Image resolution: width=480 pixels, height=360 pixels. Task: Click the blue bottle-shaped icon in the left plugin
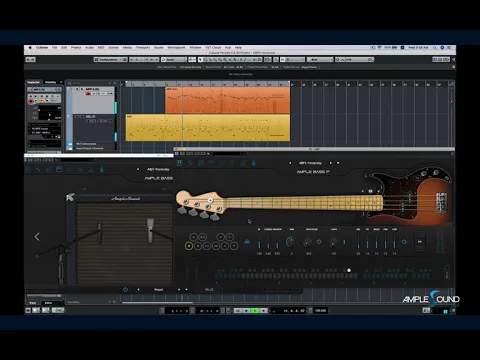tap(102, 170)
